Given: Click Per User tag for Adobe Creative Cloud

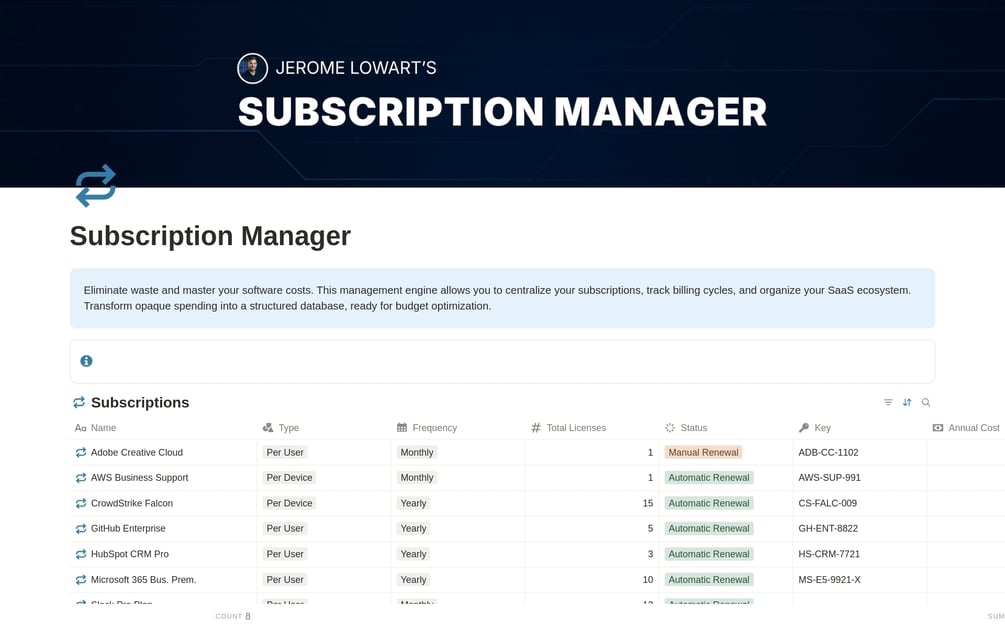Looking at the screenshot, I should coord(285,452).
